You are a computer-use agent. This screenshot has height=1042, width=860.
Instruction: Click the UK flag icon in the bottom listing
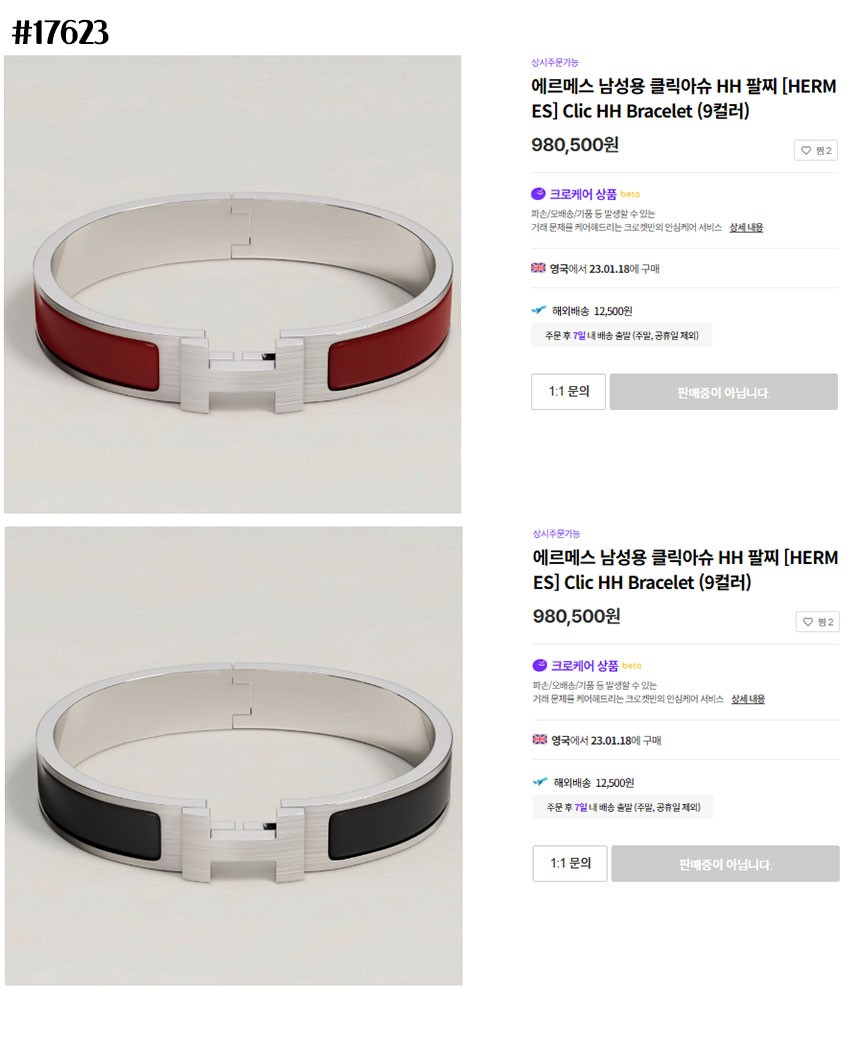pos(539,740)
